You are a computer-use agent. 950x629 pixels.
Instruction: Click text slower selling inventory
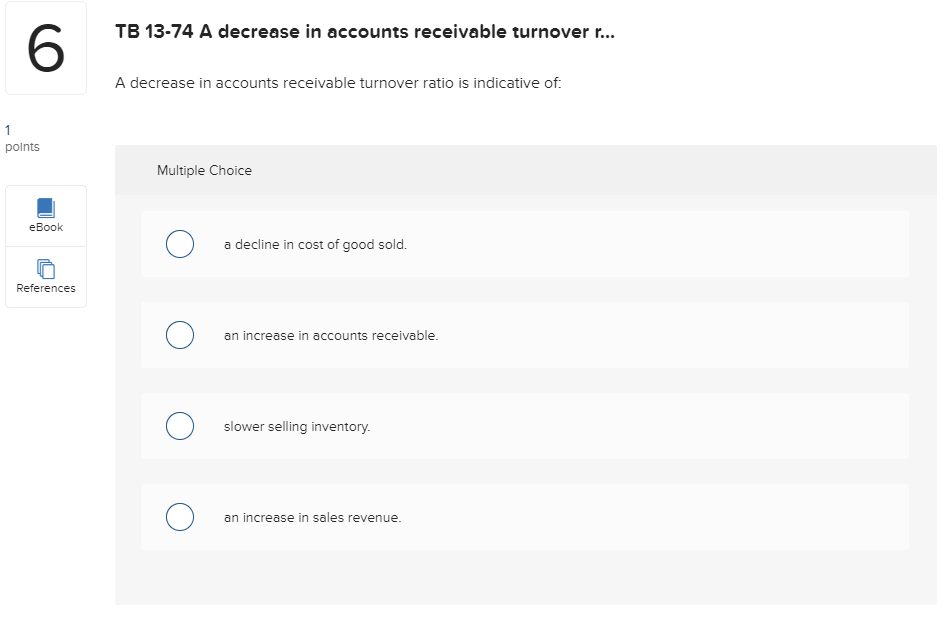(297, 426)
